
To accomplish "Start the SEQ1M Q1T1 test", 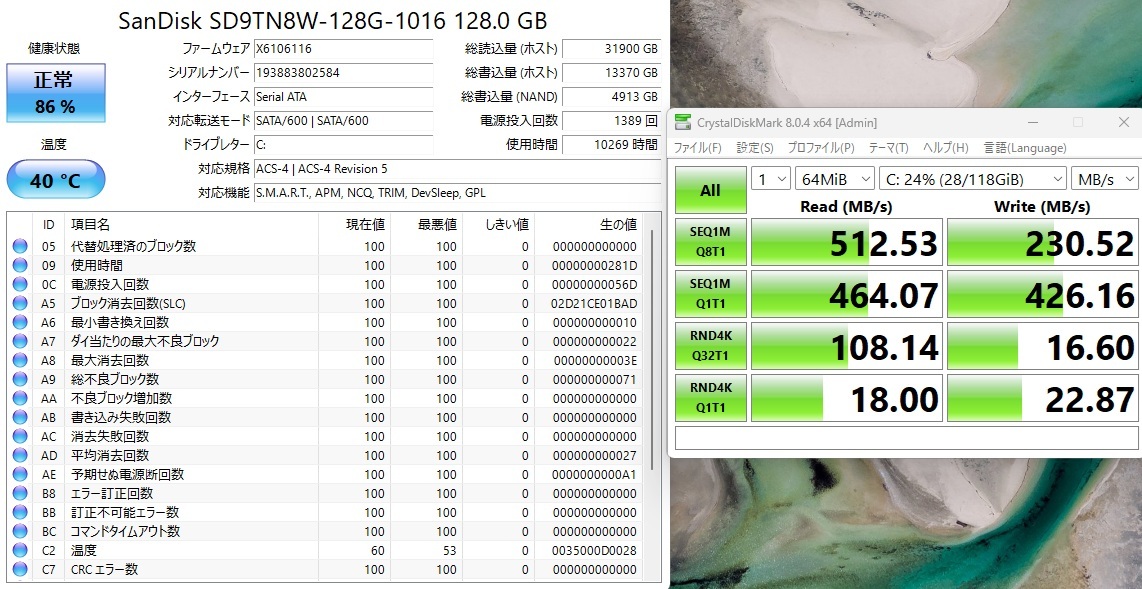I will point(710,293).
